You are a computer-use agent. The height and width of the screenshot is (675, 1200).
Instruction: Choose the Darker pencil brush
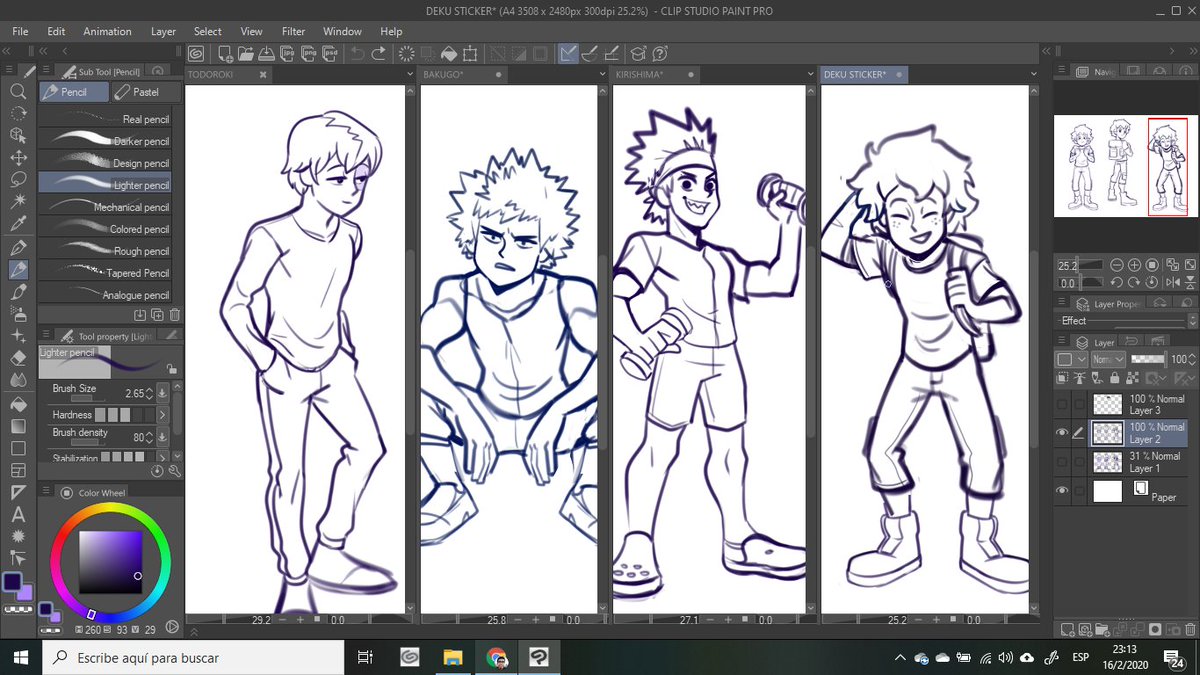point(105,141)
